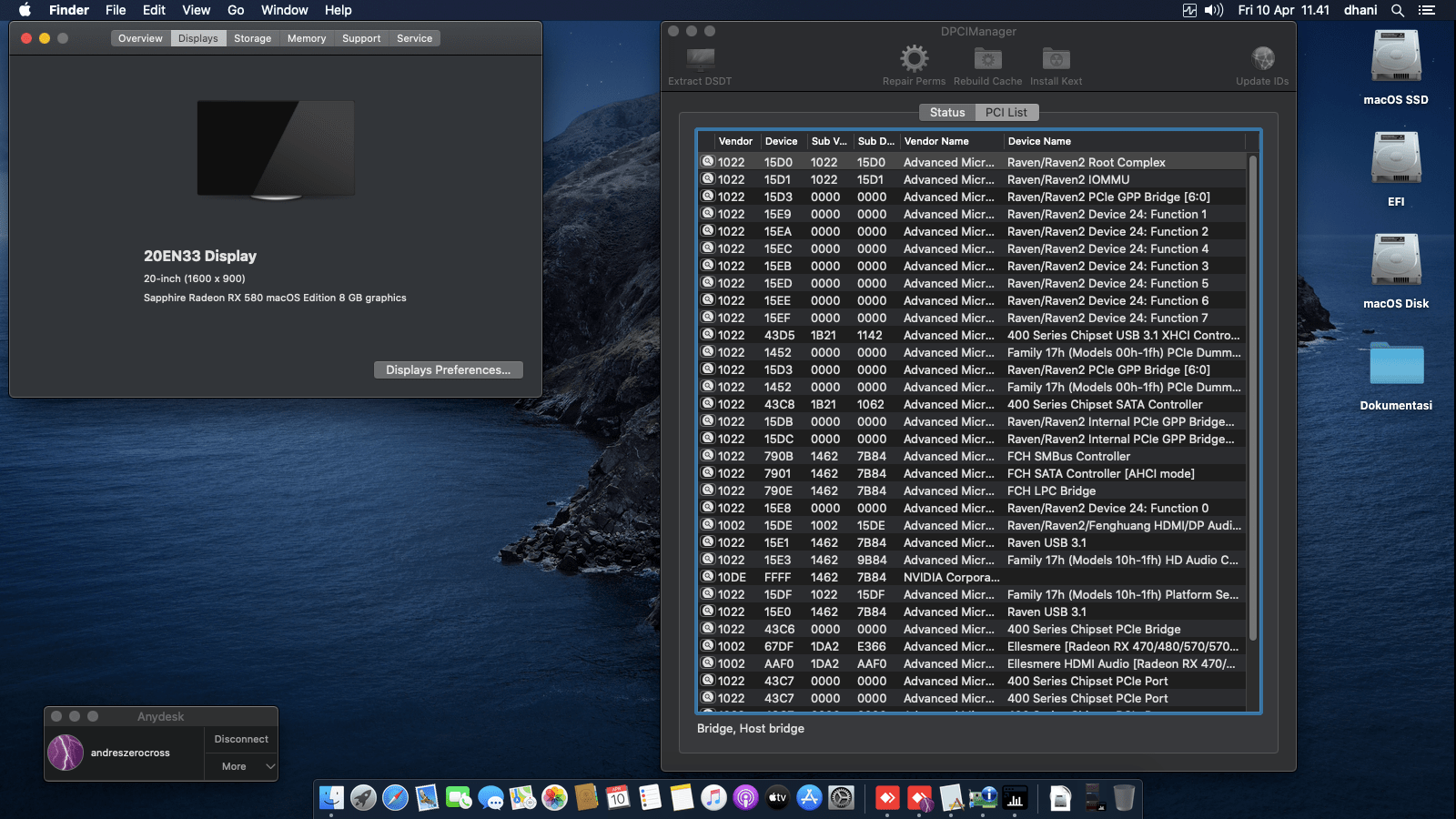Viewport: 1456px width, 819px height.
Task: Open the Go menu in the menu bar
Action: (x=236, y=10)
